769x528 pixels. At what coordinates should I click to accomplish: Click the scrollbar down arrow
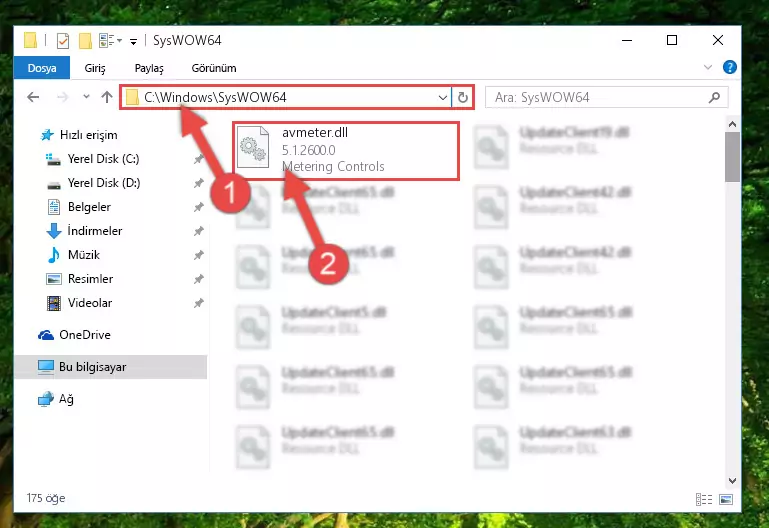pyautogui.click(x=732, y=481)
